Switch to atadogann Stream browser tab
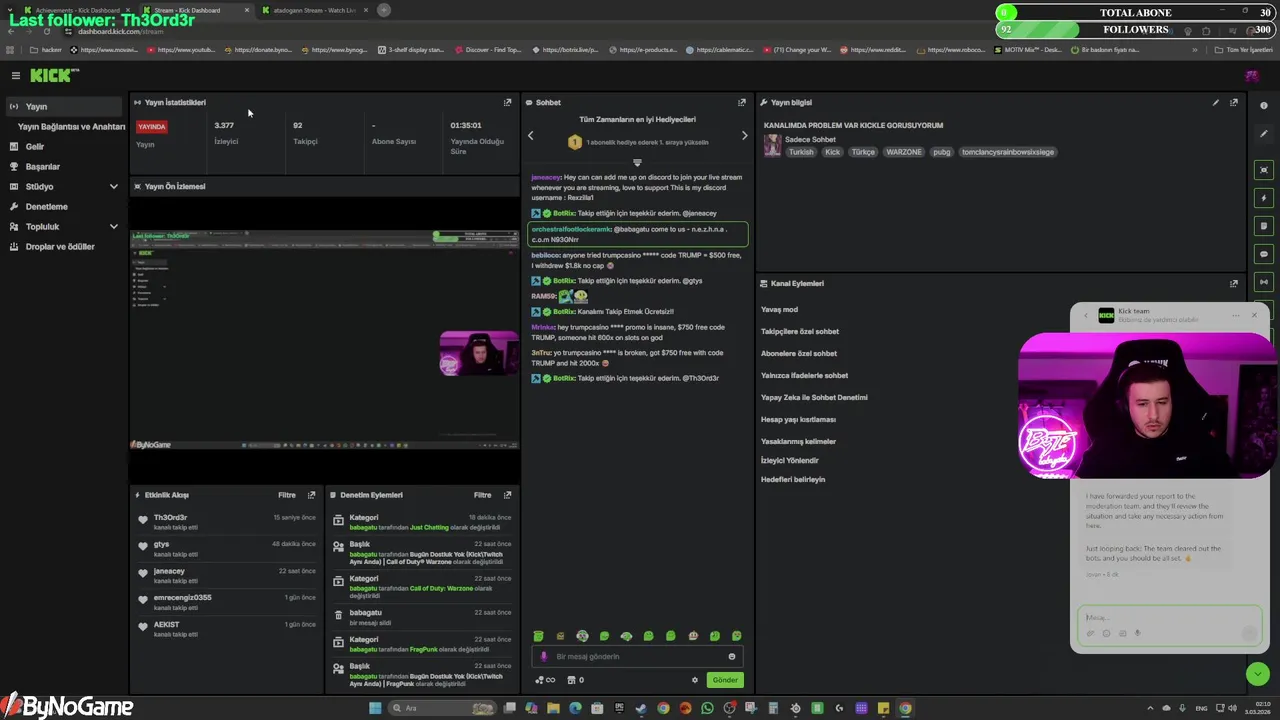The image size is (1280, 720). [314, 10]
